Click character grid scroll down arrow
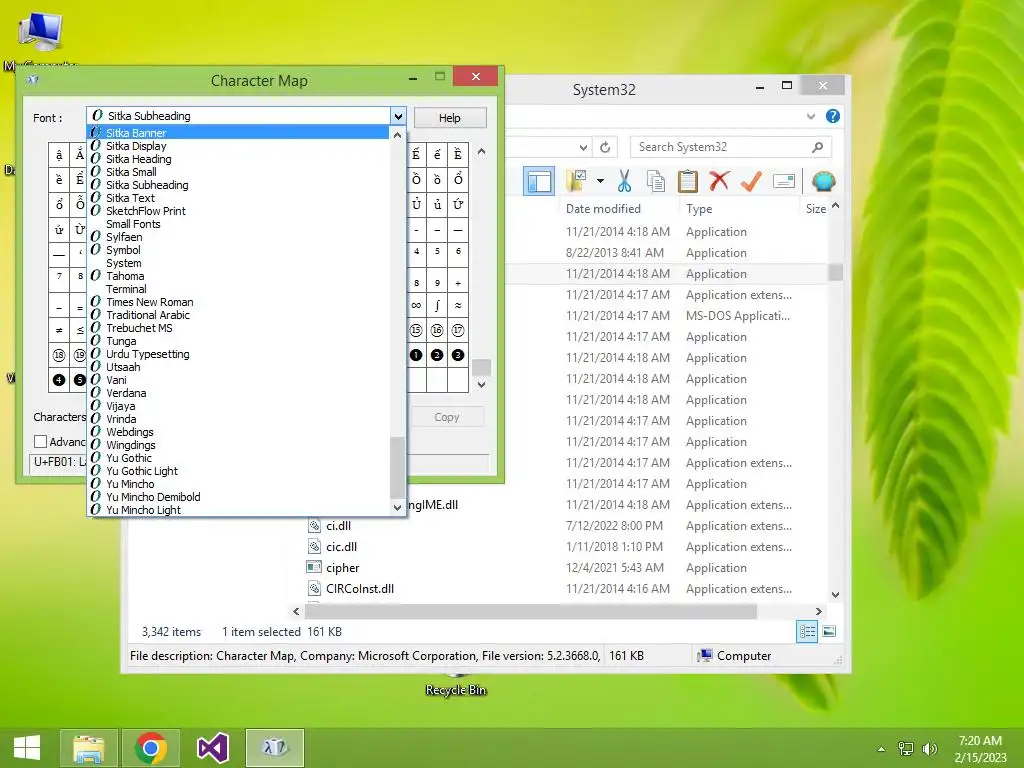 click(481, 385)
